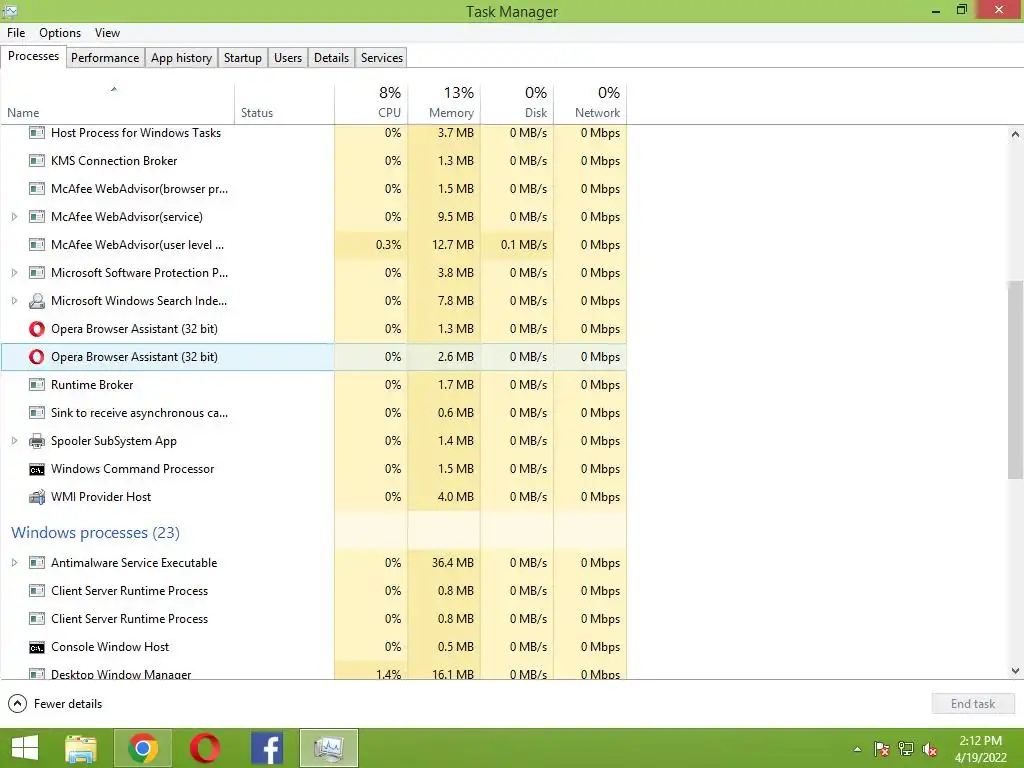This screenshot has height=768, width=1024.
Task: Click the 0.1 MB/s disk value
Action: [x=524, y=245]
